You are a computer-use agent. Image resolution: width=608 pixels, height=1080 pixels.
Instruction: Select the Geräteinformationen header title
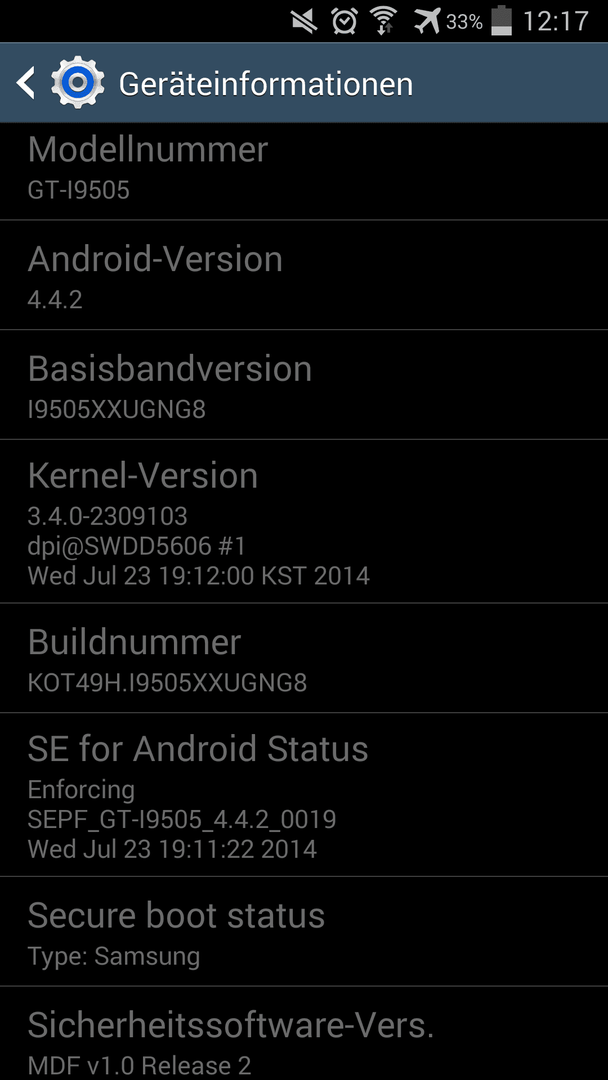(266, 84)
